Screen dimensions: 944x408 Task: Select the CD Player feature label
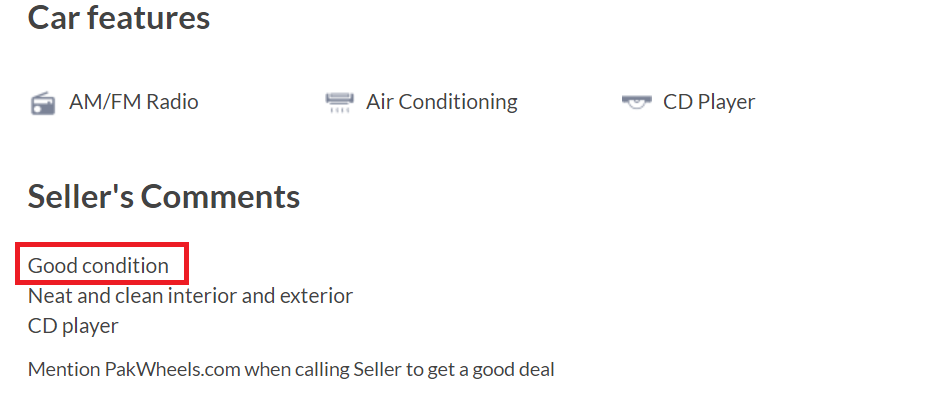click(709, 102)
